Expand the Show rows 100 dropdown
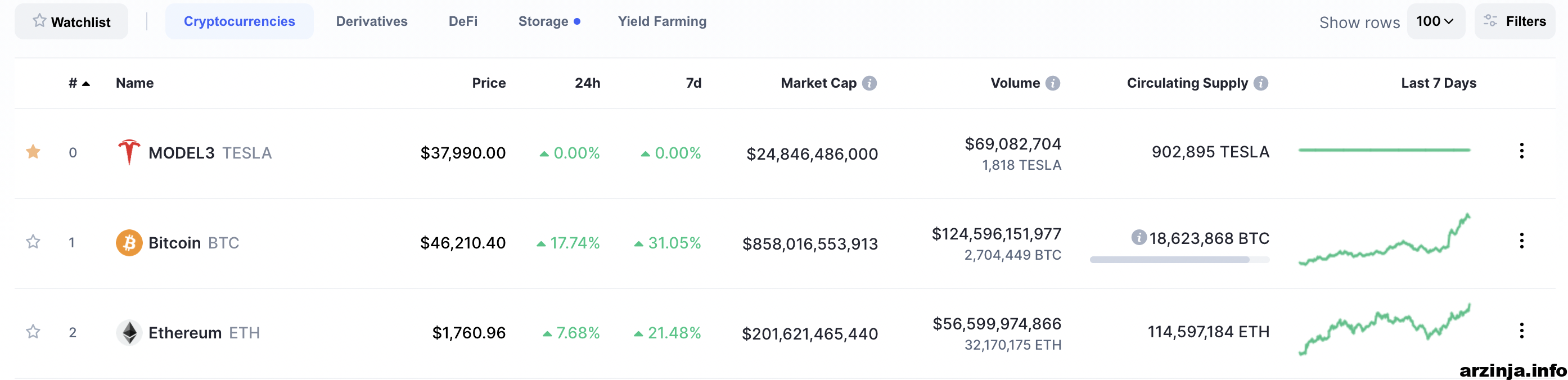Image resolution: width=1568 pixels, height=380 pixels. tap(1436, 21)
